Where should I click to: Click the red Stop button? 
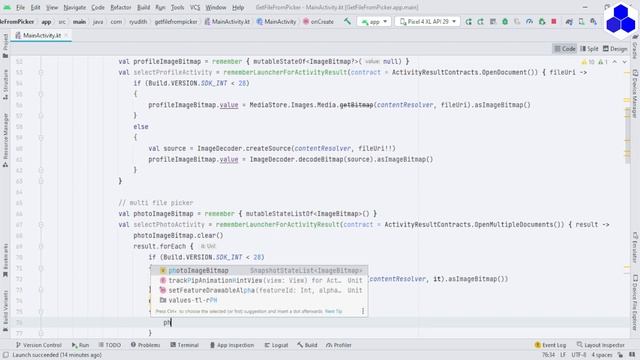pyautogui.click(x=554, y=22)
